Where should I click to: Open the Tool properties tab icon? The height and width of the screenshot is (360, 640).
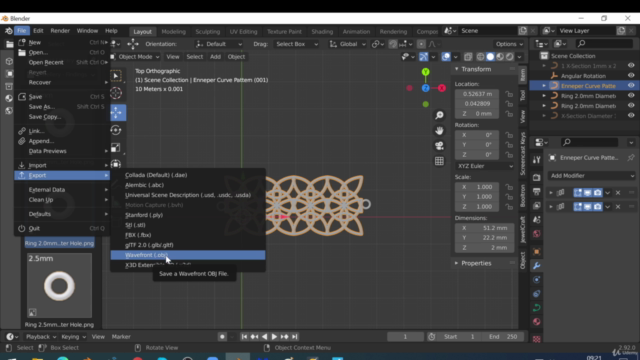point(537,160)
